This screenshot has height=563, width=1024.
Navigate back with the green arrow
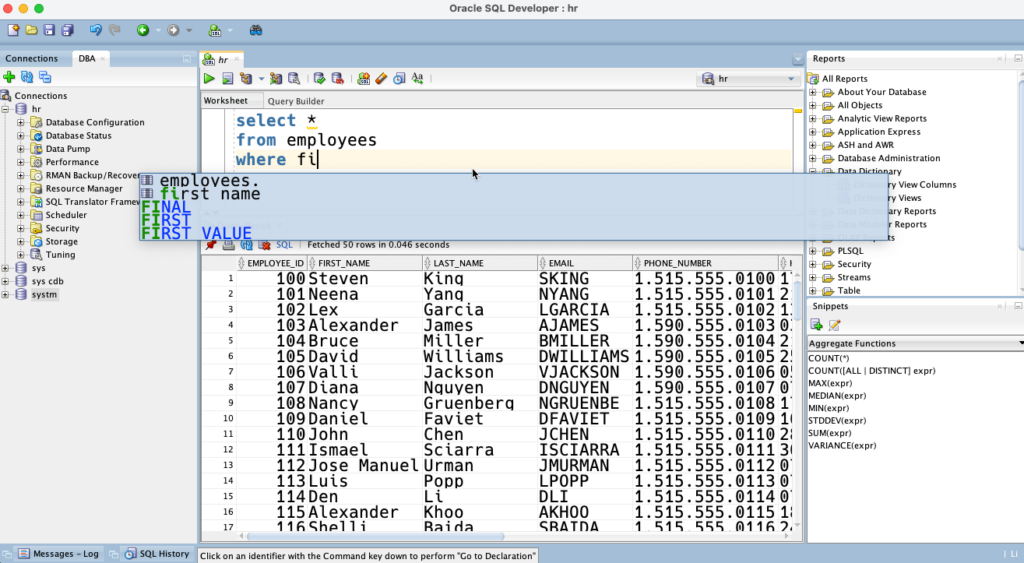coord(142,30)
